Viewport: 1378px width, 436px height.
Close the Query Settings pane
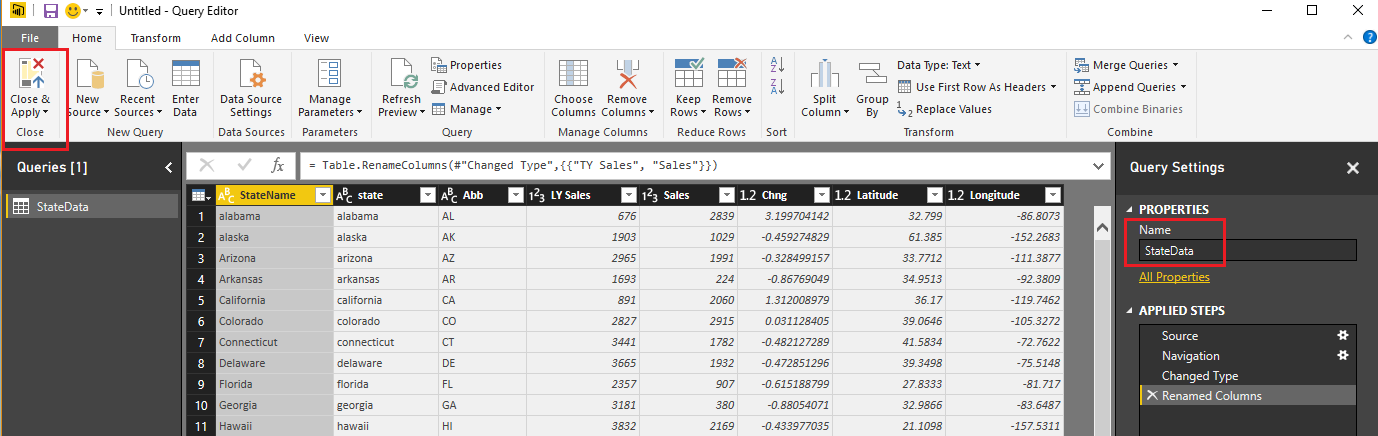click(x=1352, y=168)
